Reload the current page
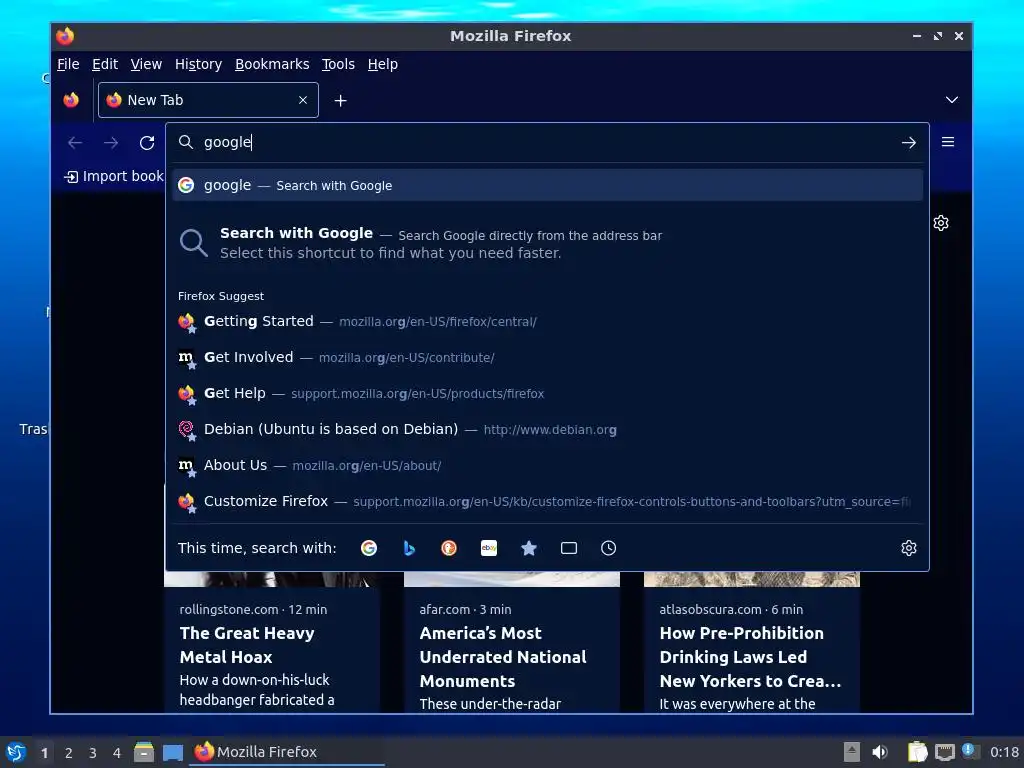The width and height of the screenshot is (1024, 768). [x=147, y=142]
